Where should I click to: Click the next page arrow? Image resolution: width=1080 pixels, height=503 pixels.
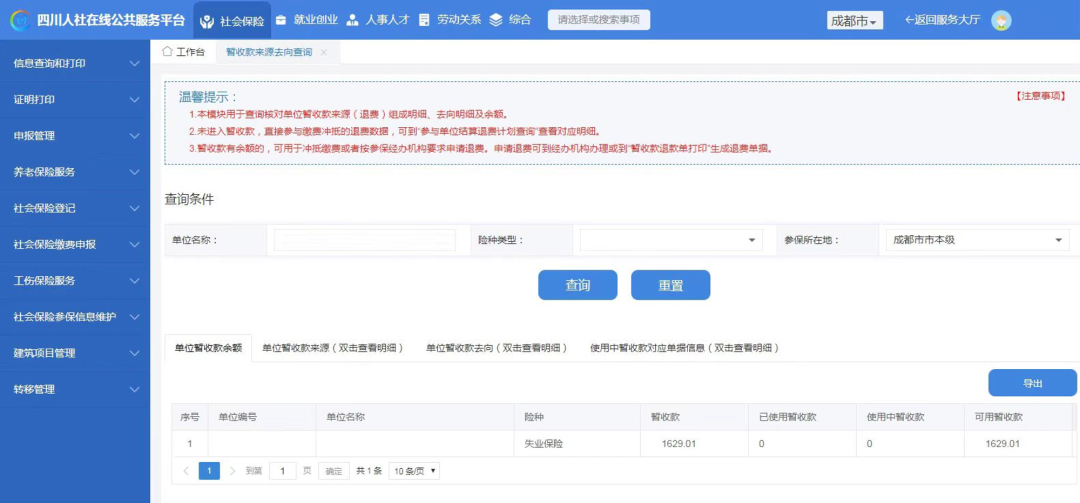tap(232, 471)
